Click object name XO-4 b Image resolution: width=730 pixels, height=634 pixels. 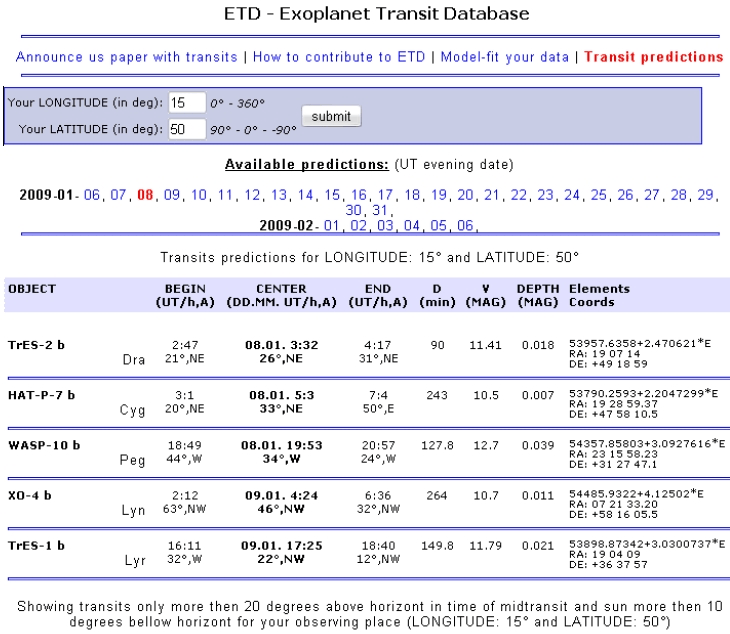(x=30, y=495)
